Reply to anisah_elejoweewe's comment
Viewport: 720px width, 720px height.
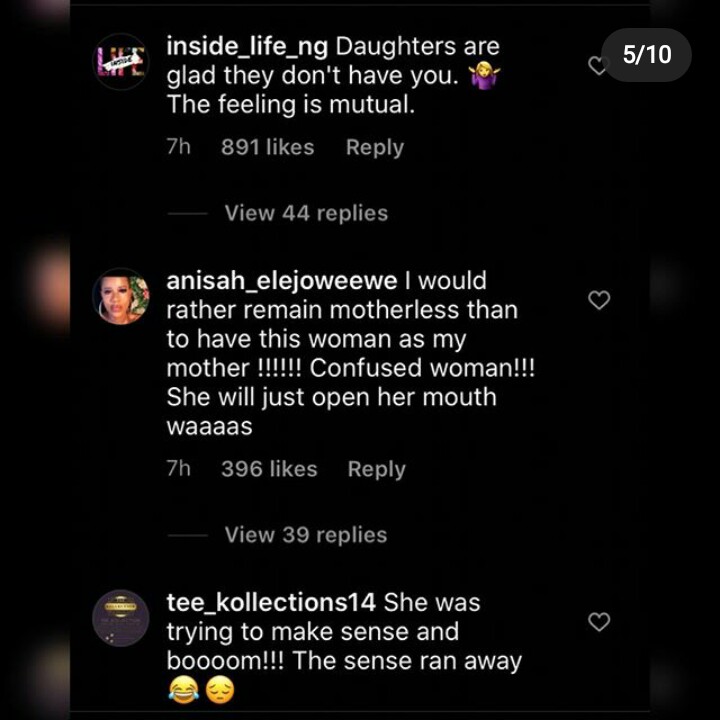point(377,469)
